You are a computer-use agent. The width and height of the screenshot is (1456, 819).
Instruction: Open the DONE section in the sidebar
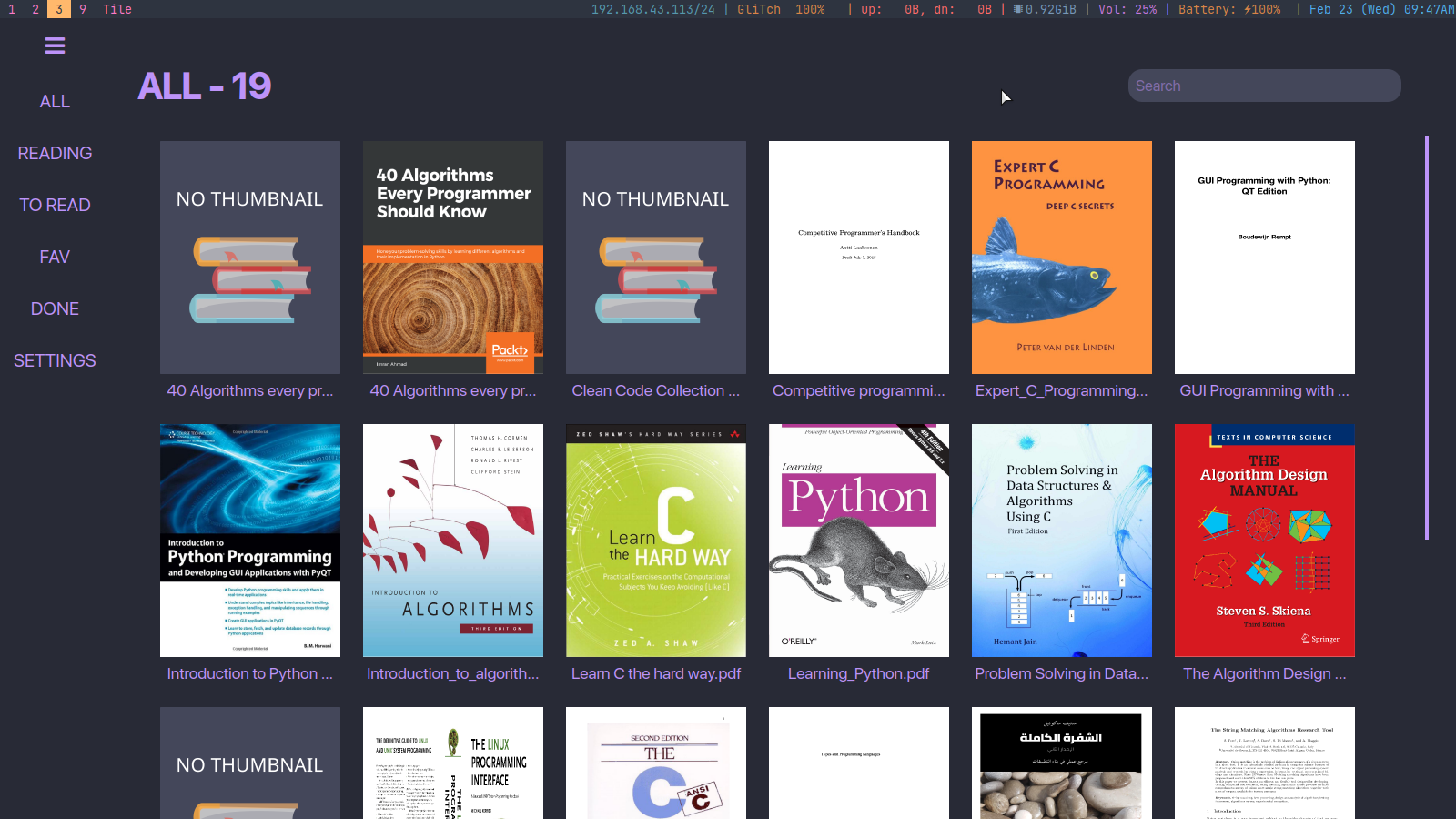click(55, 309)
